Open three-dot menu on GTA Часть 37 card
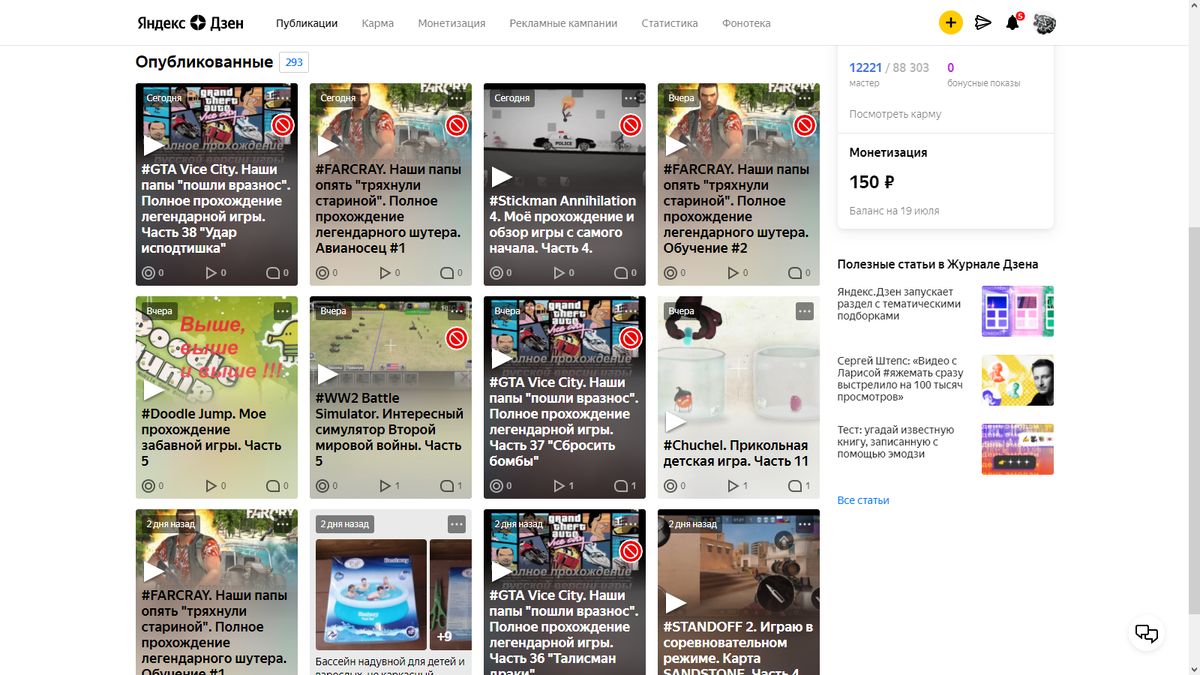 click(631, 311)
